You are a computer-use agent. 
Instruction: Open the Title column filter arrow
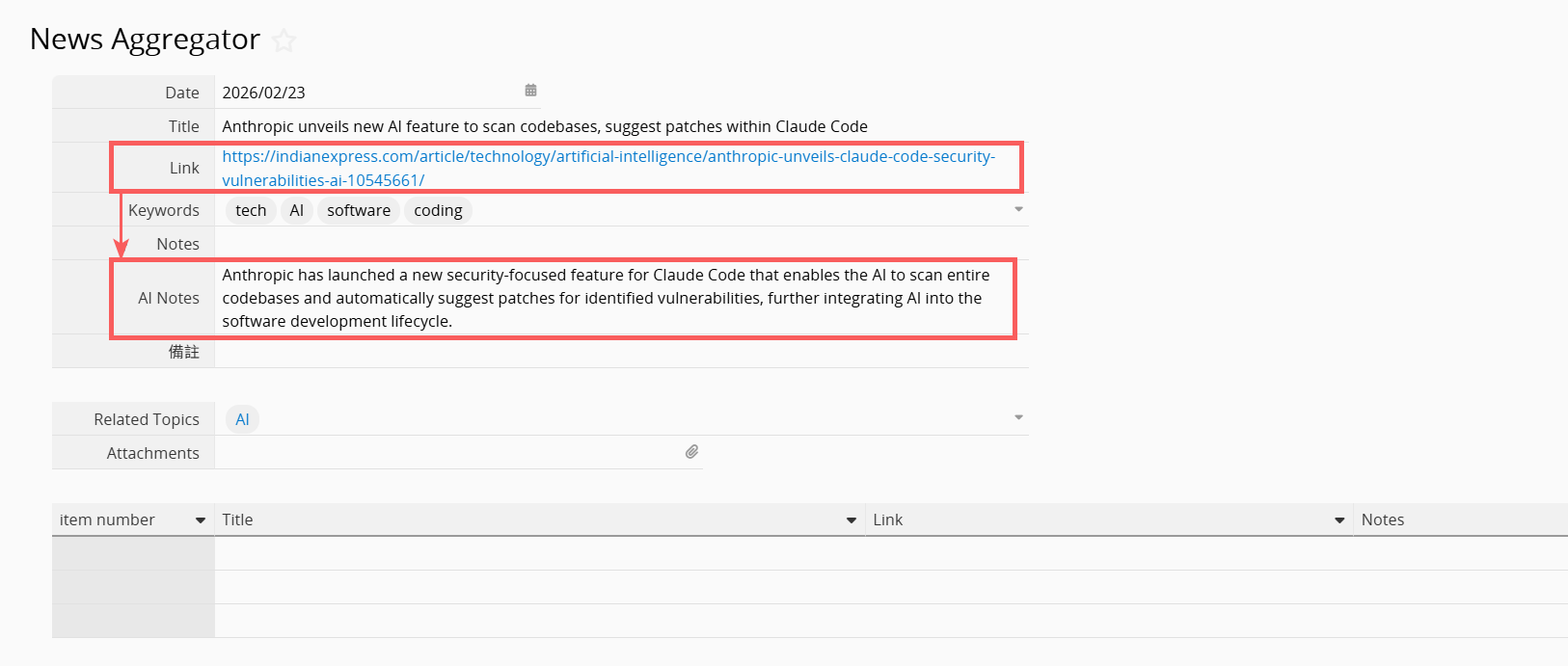click(851, 520)
